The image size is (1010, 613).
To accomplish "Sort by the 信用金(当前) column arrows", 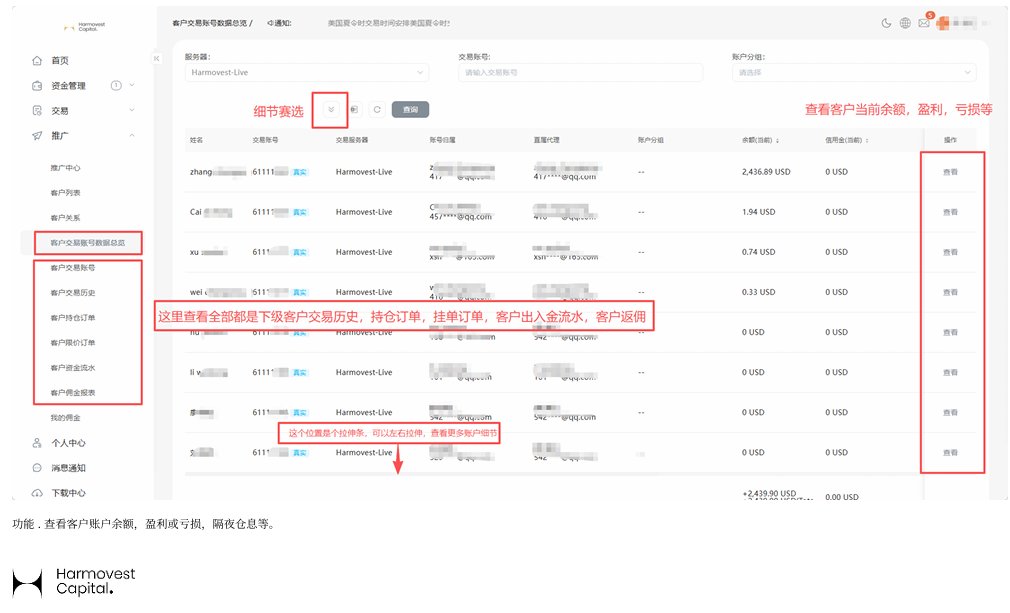I will [866, 140].
